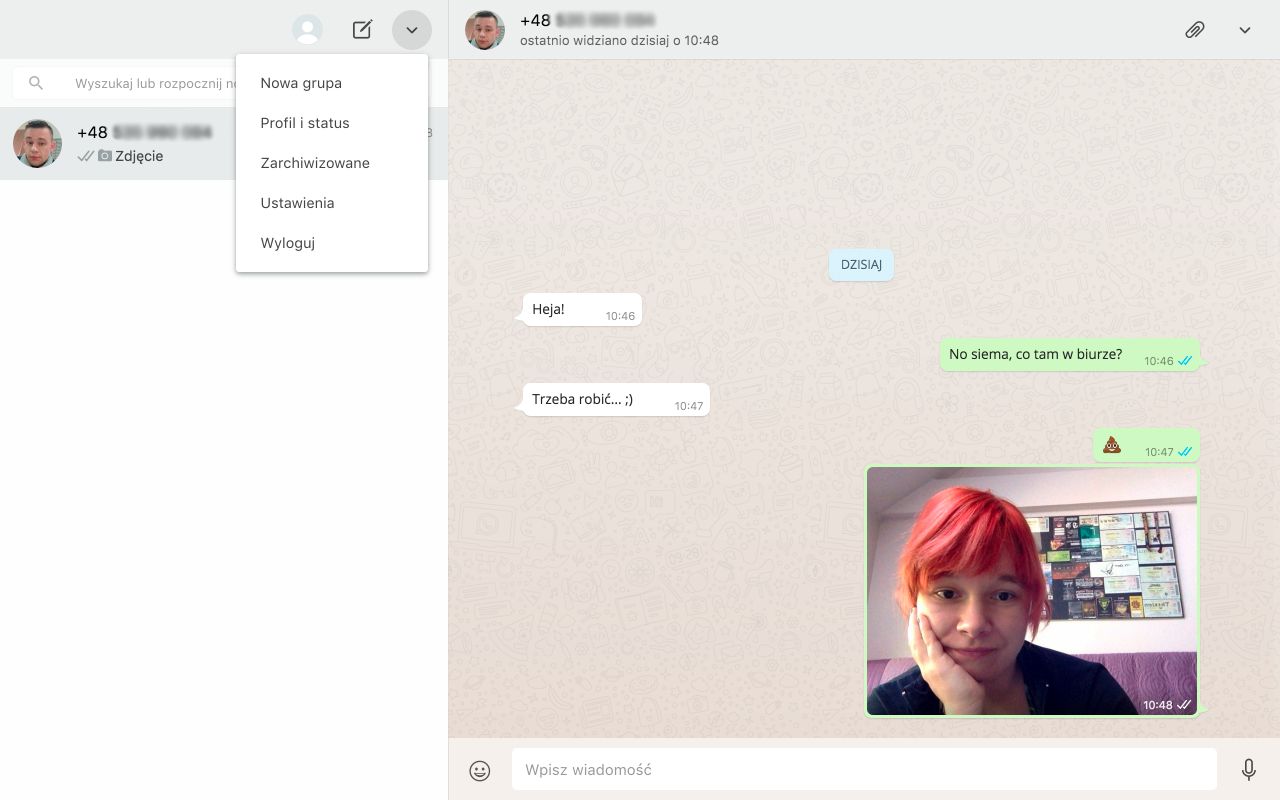Select Wyloguj to log out
Image resolution: width=1280 pixels, height=800 pixels.
point(332,243)
